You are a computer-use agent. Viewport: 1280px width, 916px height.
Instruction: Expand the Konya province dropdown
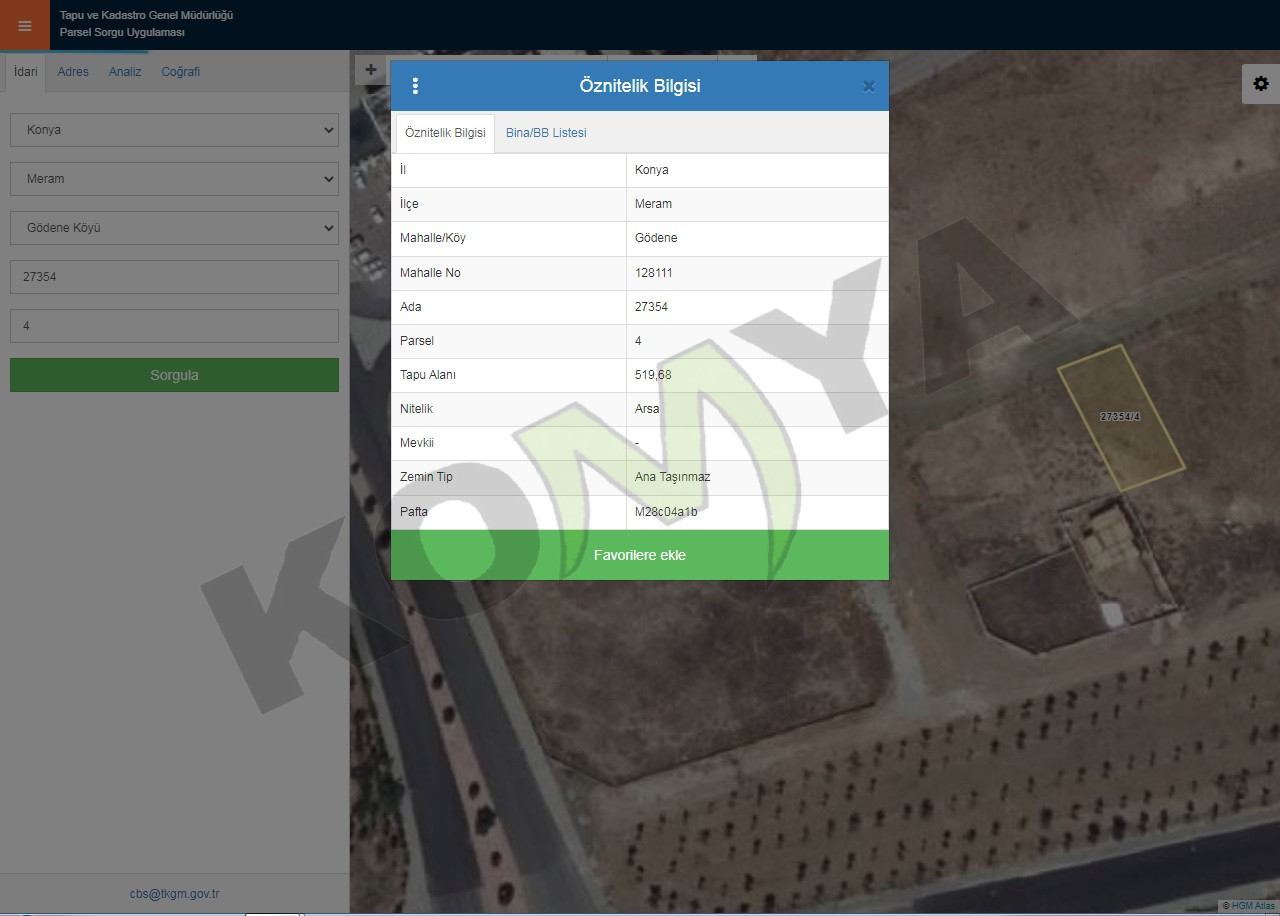[174, 130]
